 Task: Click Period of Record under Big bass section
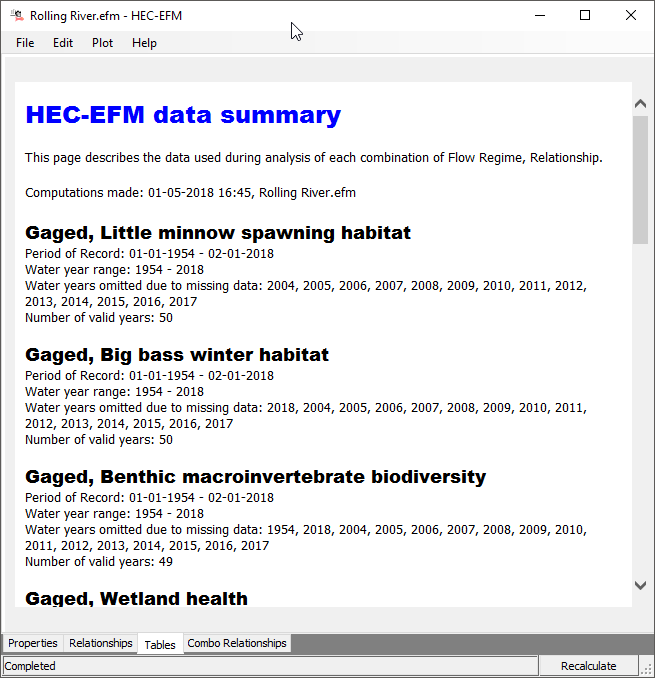click(x=149, y=375)
